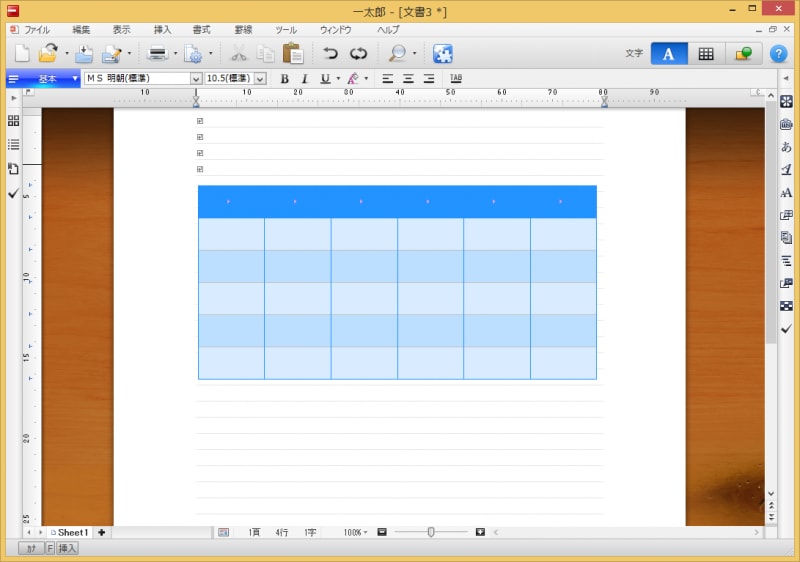Toggle Italic formatting
The width and height of the screenshot is (800, 562).
click(x=304, y=78)
